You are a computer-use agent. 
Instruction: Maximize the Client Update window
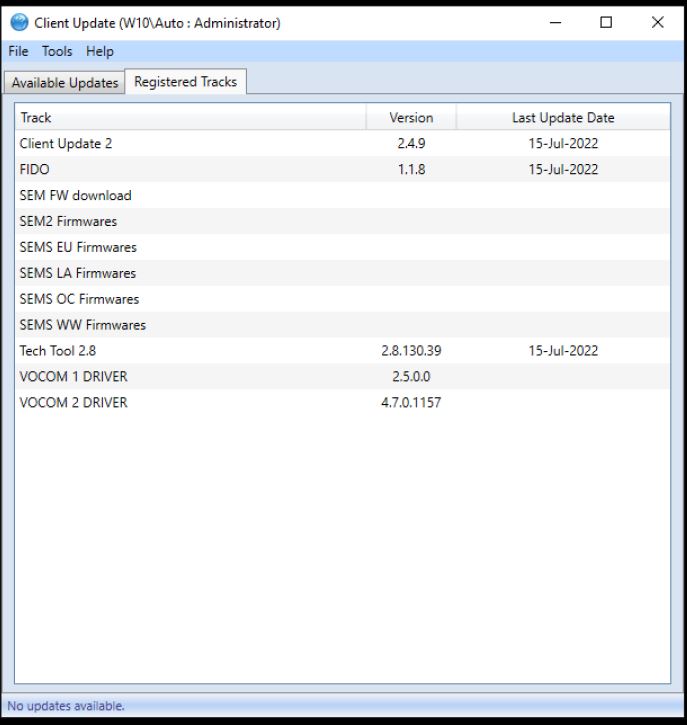tap(606, 22)
